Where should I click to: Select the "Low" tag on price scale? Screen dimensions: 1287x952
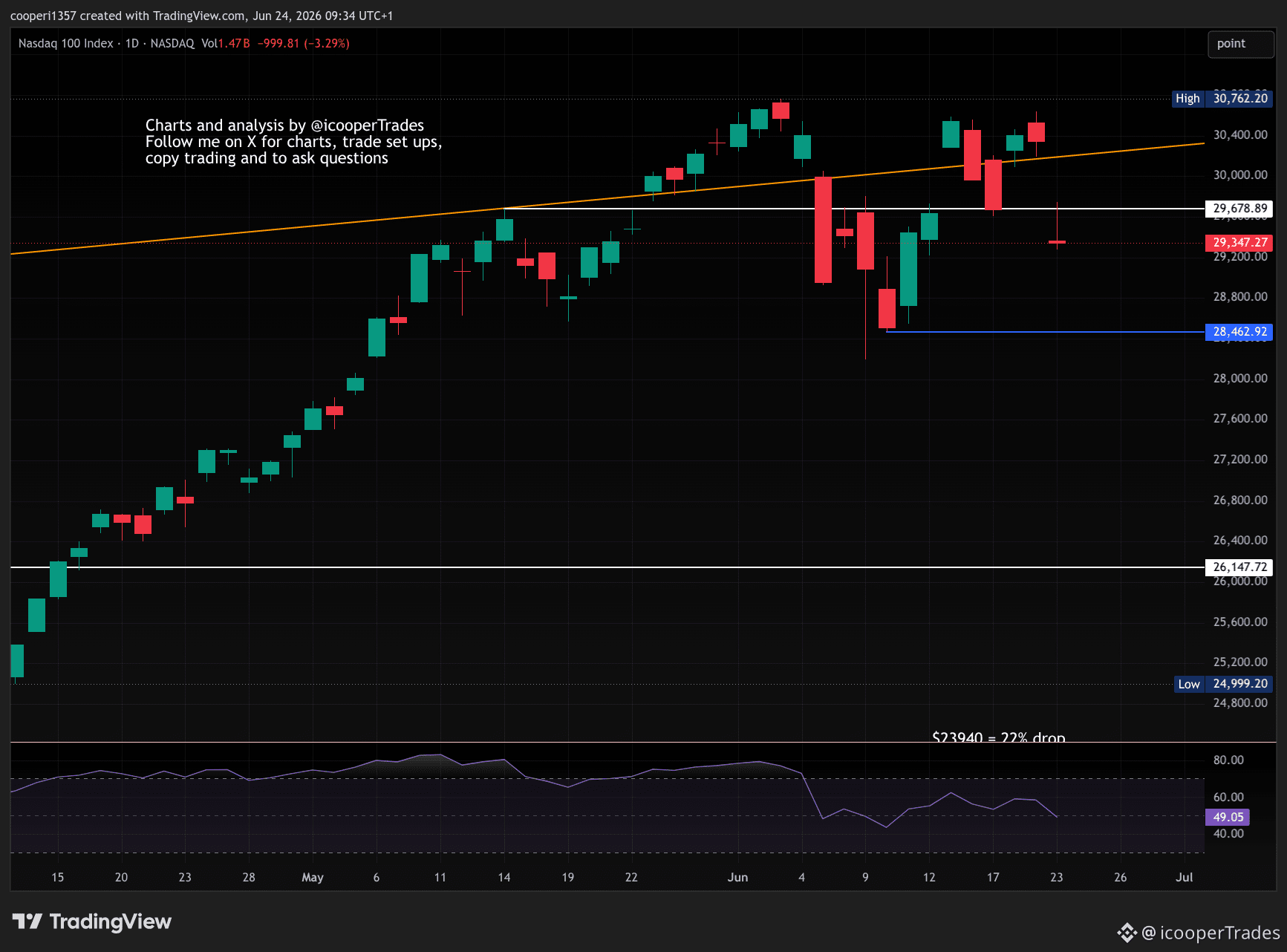tap(1189, 684)
